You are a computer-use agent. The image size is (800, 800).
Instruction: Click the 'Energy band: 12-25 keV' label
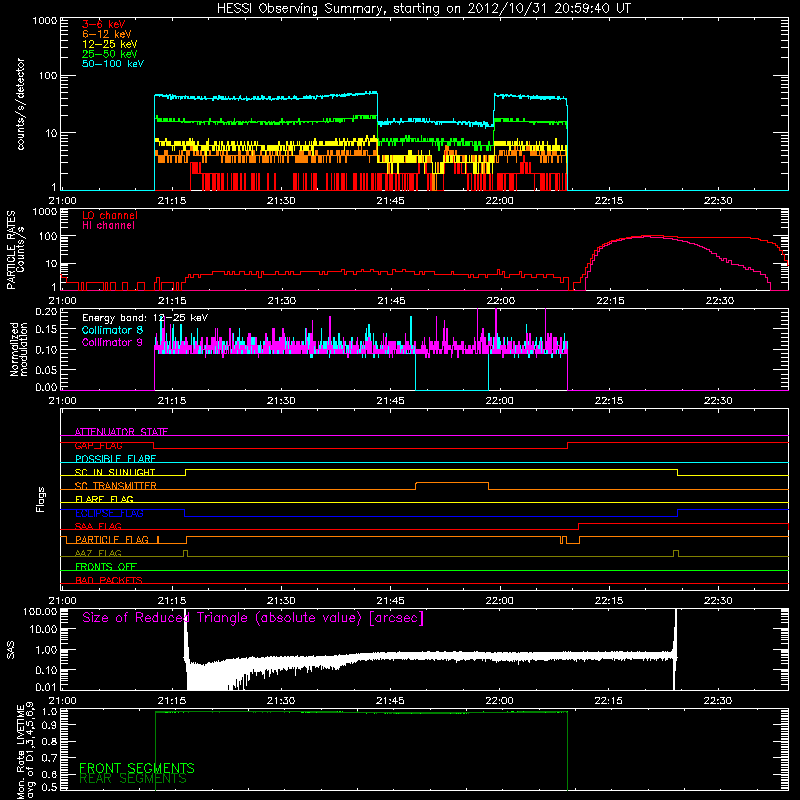(145, 318)
